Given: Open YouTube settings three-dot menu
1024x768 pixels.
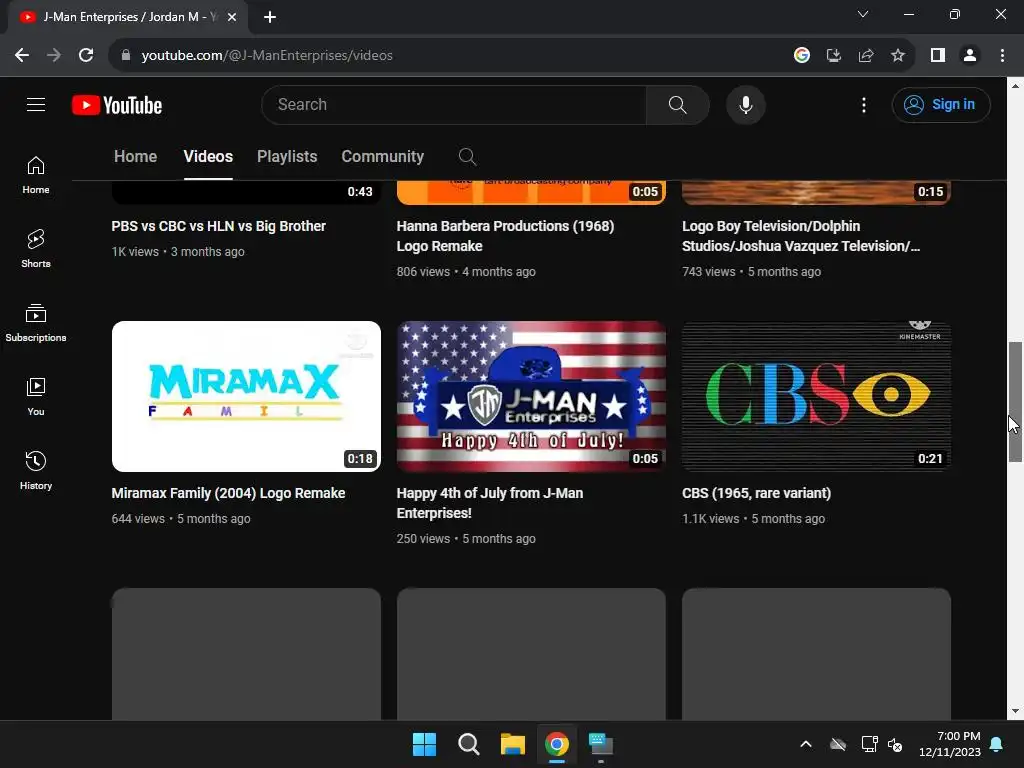Looking at the screenshot, I should 863,104.
